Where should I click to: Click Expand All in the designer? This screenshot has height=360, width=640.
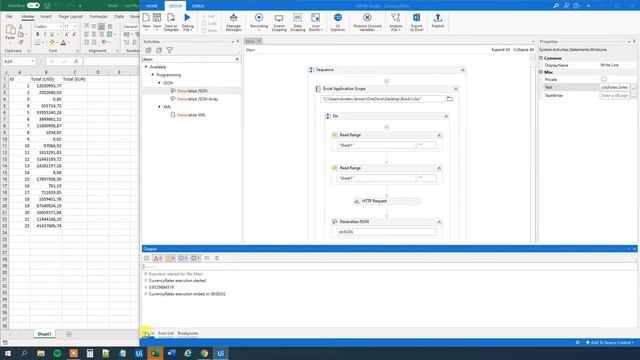(500, 50)
